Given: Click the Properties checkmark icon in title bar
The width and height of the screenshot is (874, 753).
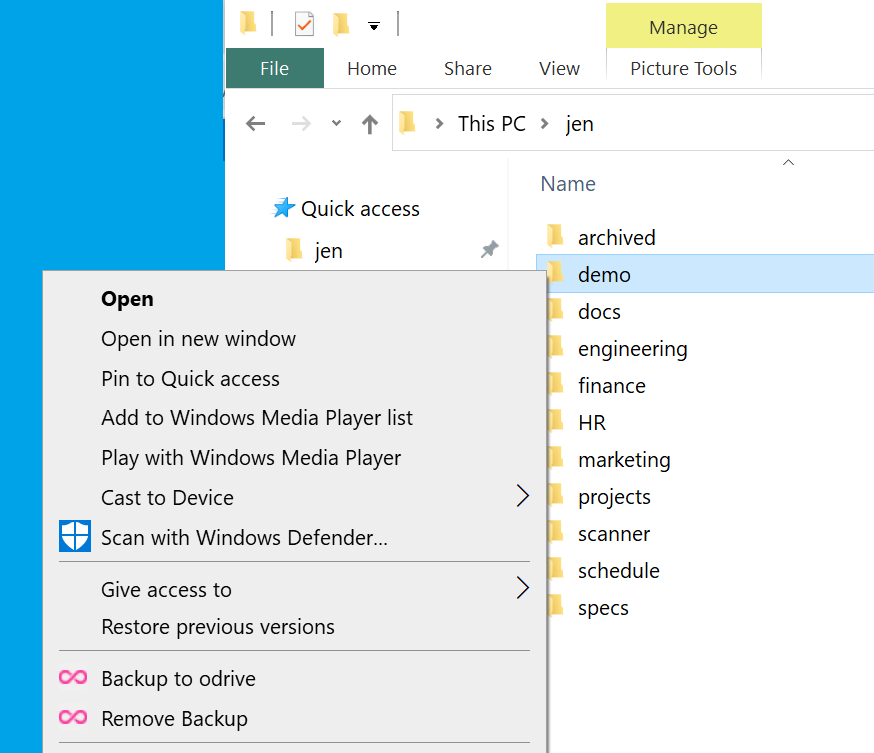Looking at the screenshot, I should (x=304, y=24).
